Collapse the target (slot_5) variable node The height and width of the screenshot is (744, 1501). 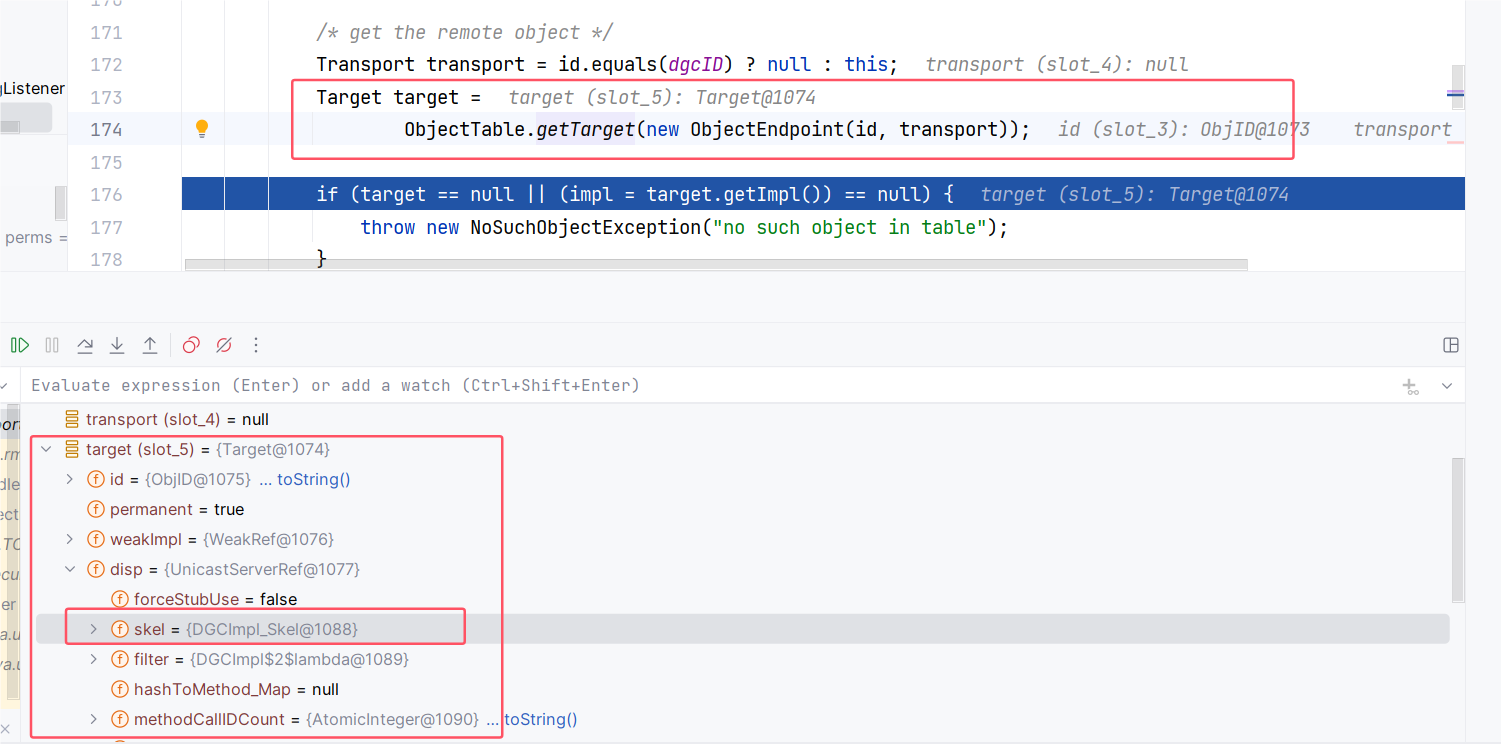point(46,450)
